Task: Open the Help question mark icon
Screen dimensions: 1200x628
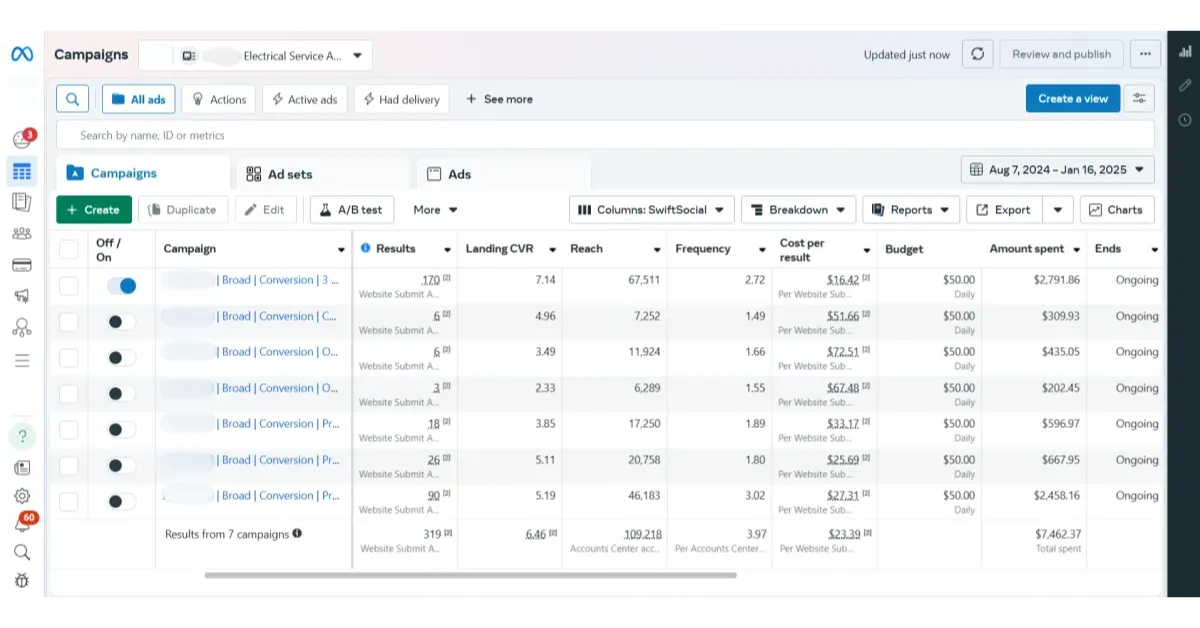Action: point(22,436)
